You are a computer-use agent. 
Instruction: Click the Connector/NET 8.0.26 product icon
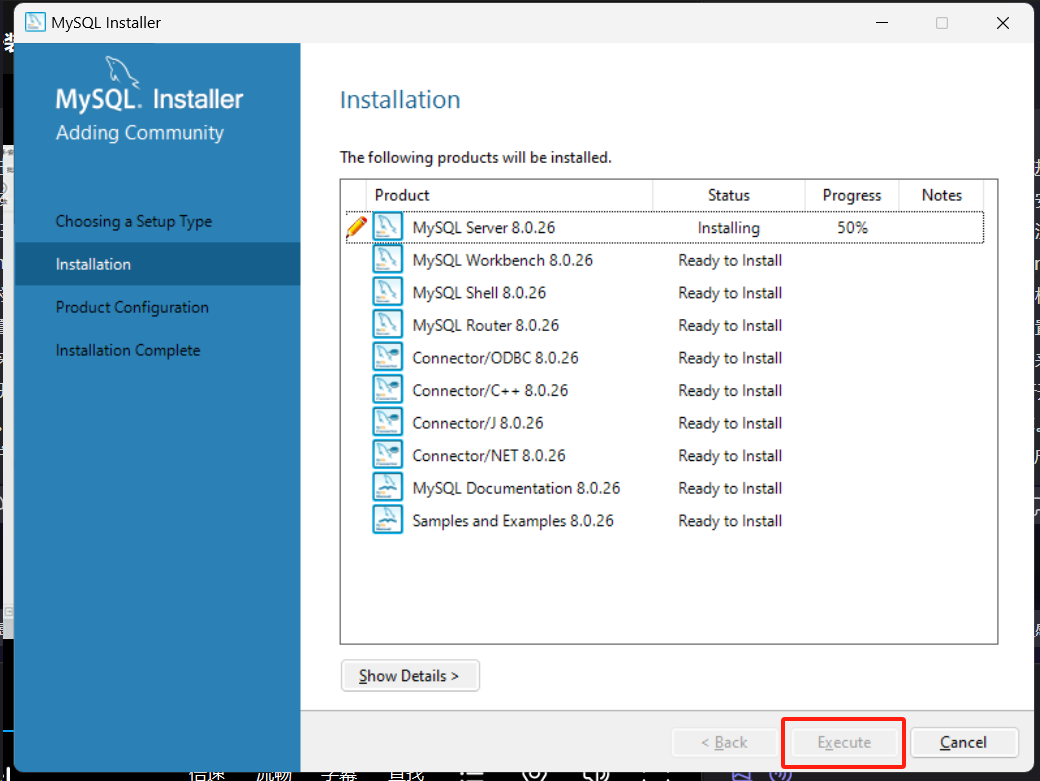point(387,454)
